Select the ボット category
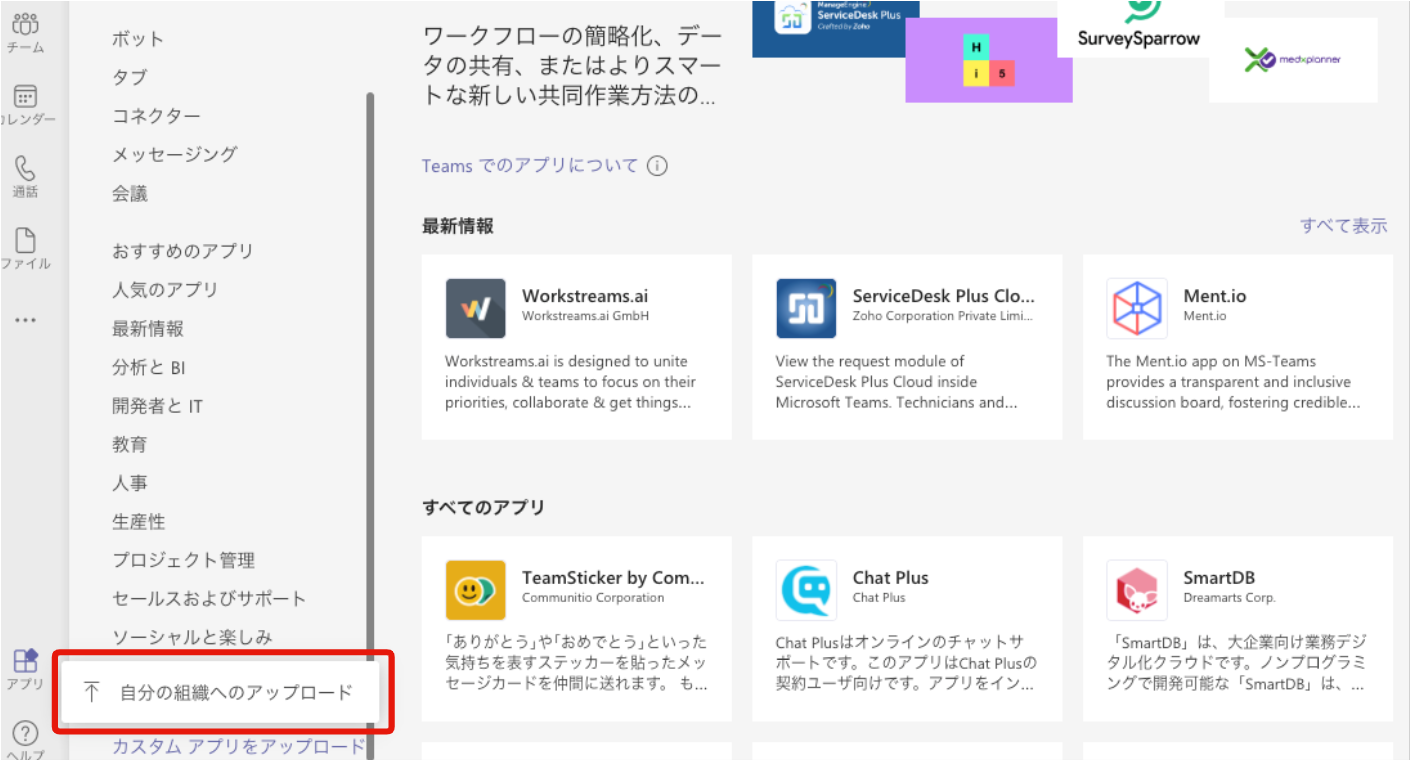 point(138,39)
